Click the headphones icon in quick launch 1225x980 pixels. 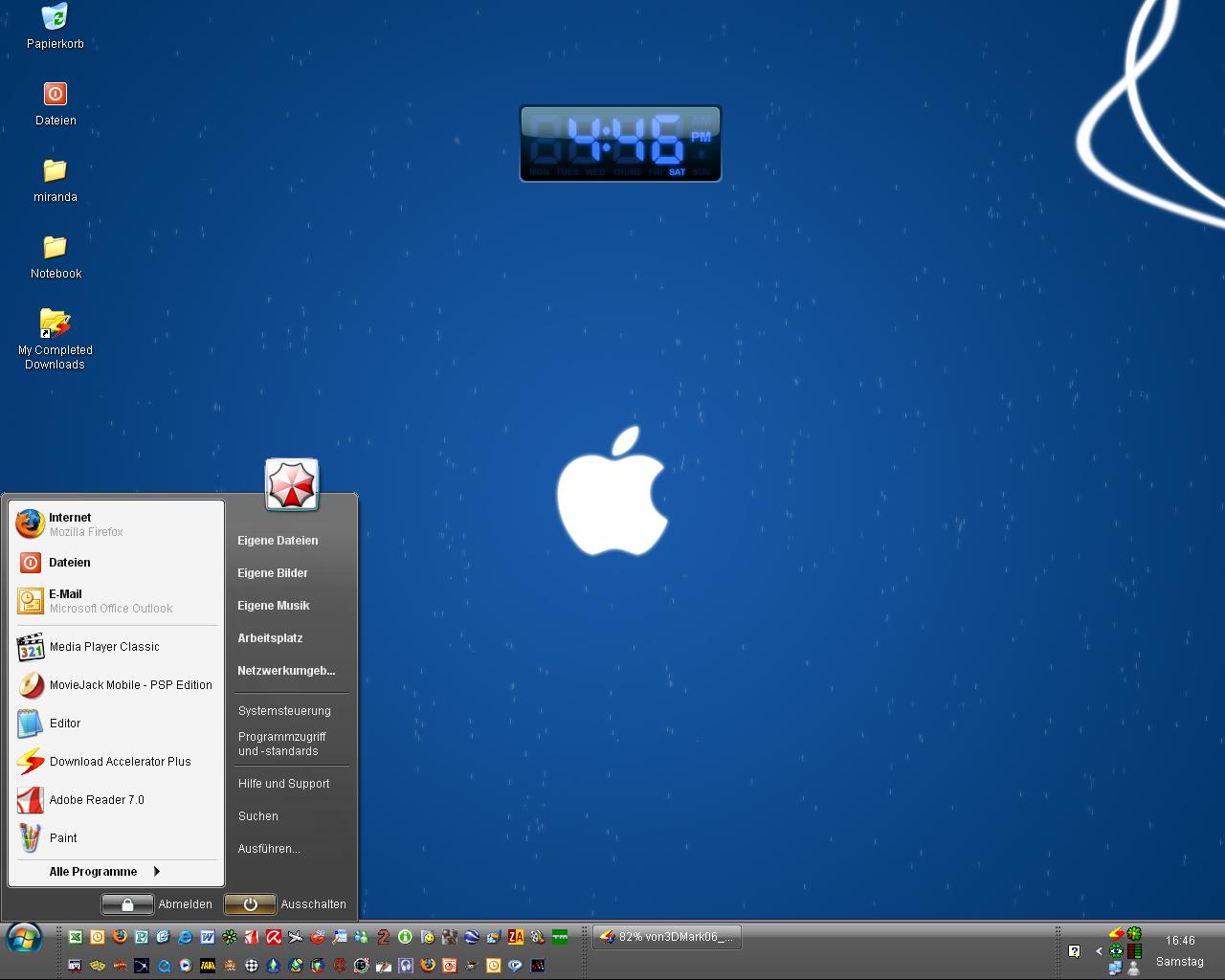point(406,966)
